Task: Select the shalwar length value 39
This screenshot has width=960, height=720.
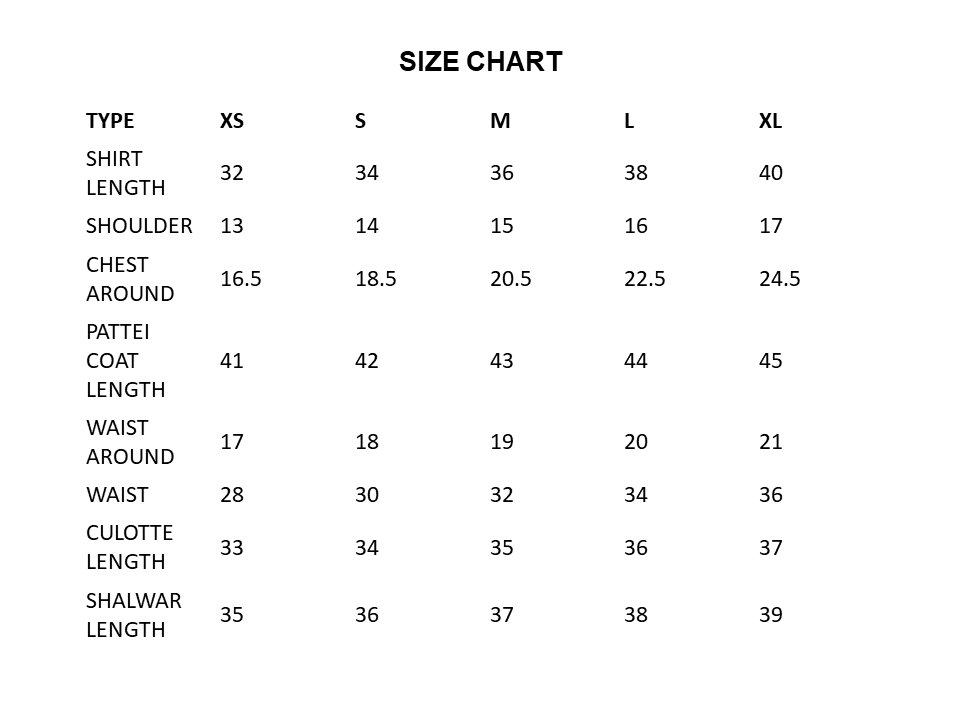Action: tap(771, 615)
